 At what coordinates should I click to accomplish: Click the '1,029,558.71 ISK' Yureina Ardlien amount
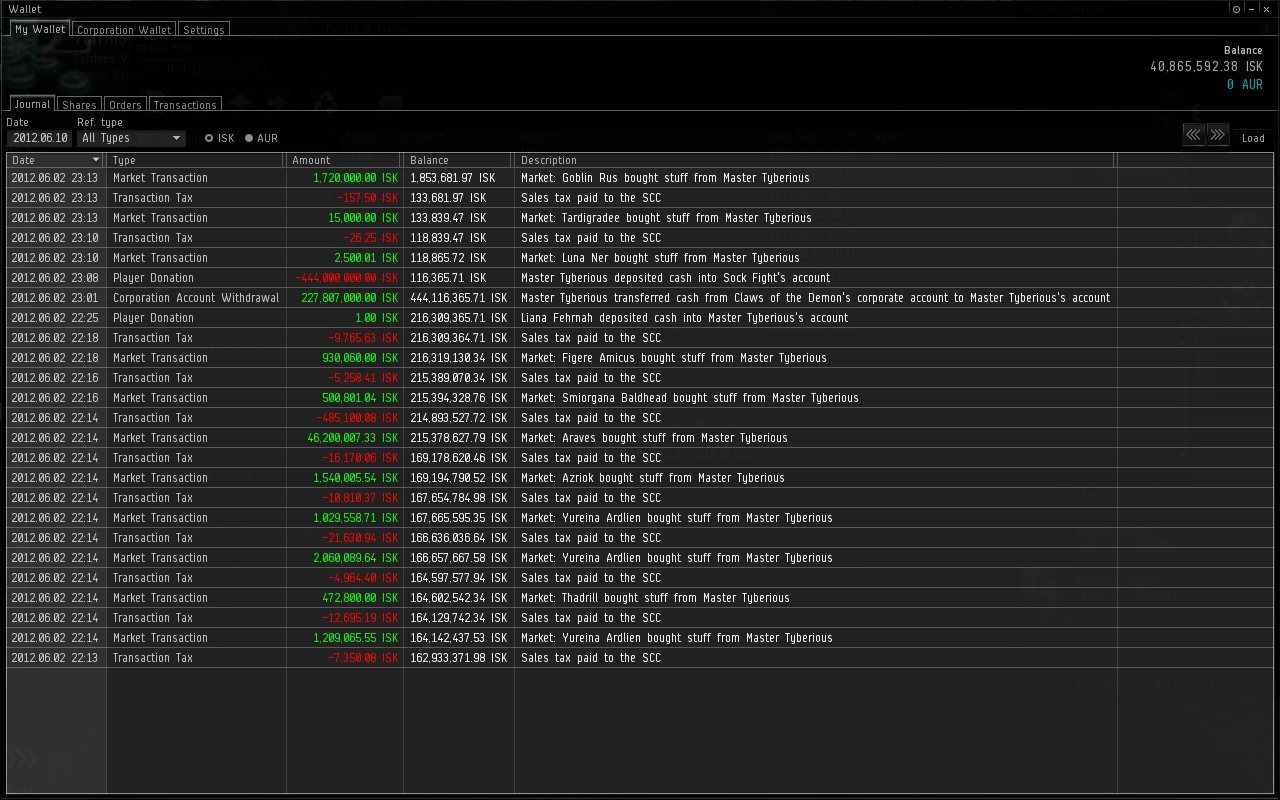pos(355,518)
